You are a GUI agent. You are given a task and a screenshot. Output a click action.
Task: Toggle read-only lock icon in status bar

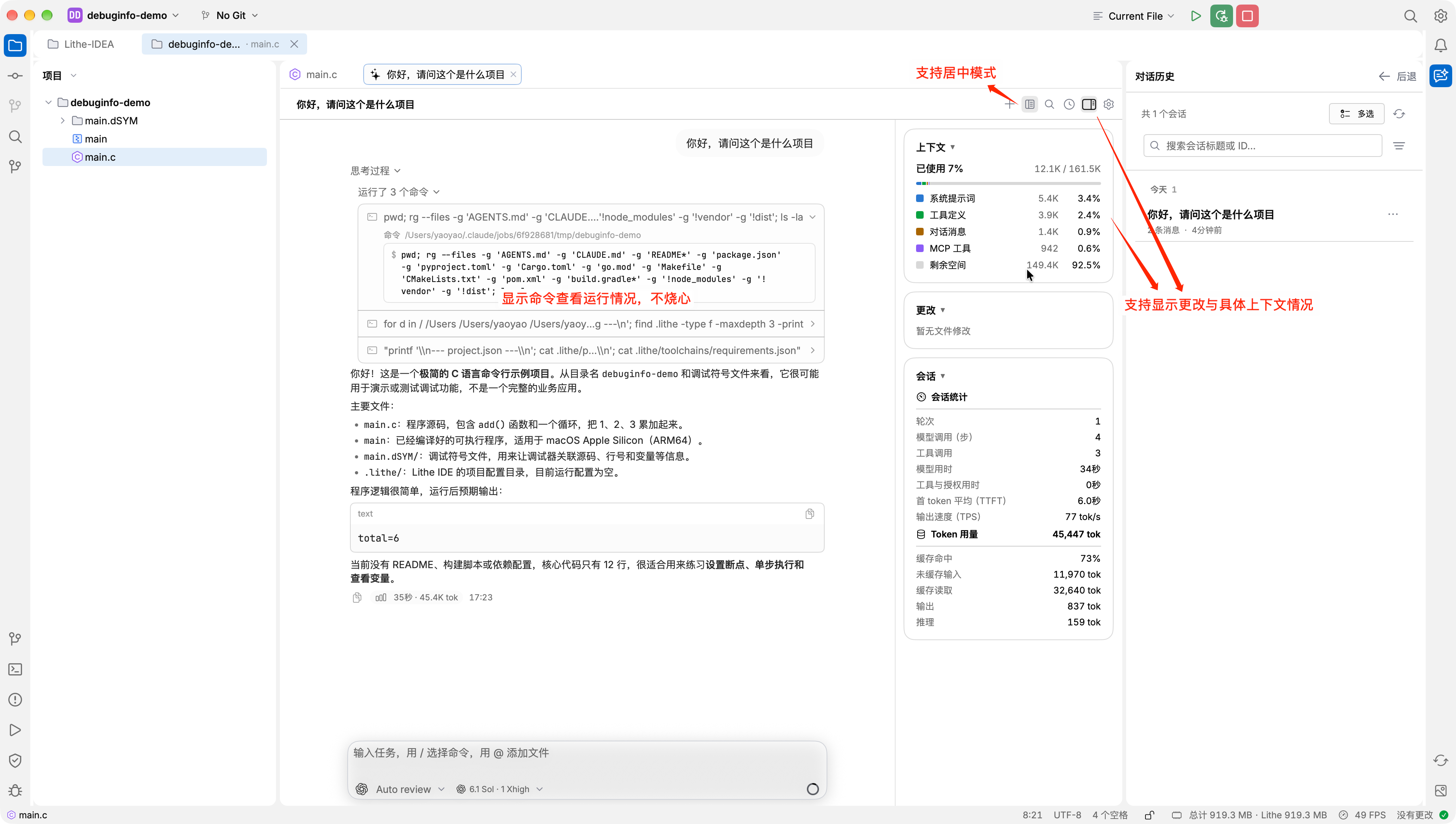pos(1149,815)
